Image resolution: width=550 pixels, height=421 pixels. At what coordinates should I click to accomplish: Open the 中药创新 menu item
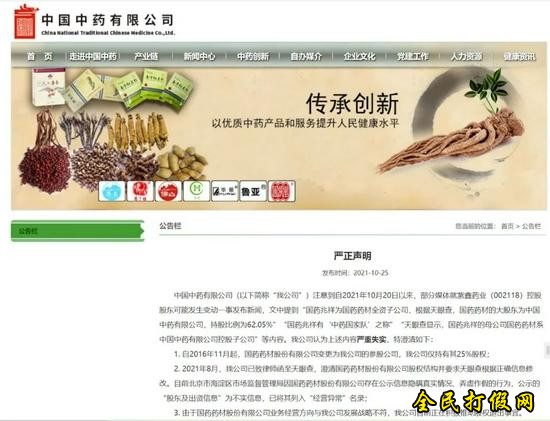(253, 56)
